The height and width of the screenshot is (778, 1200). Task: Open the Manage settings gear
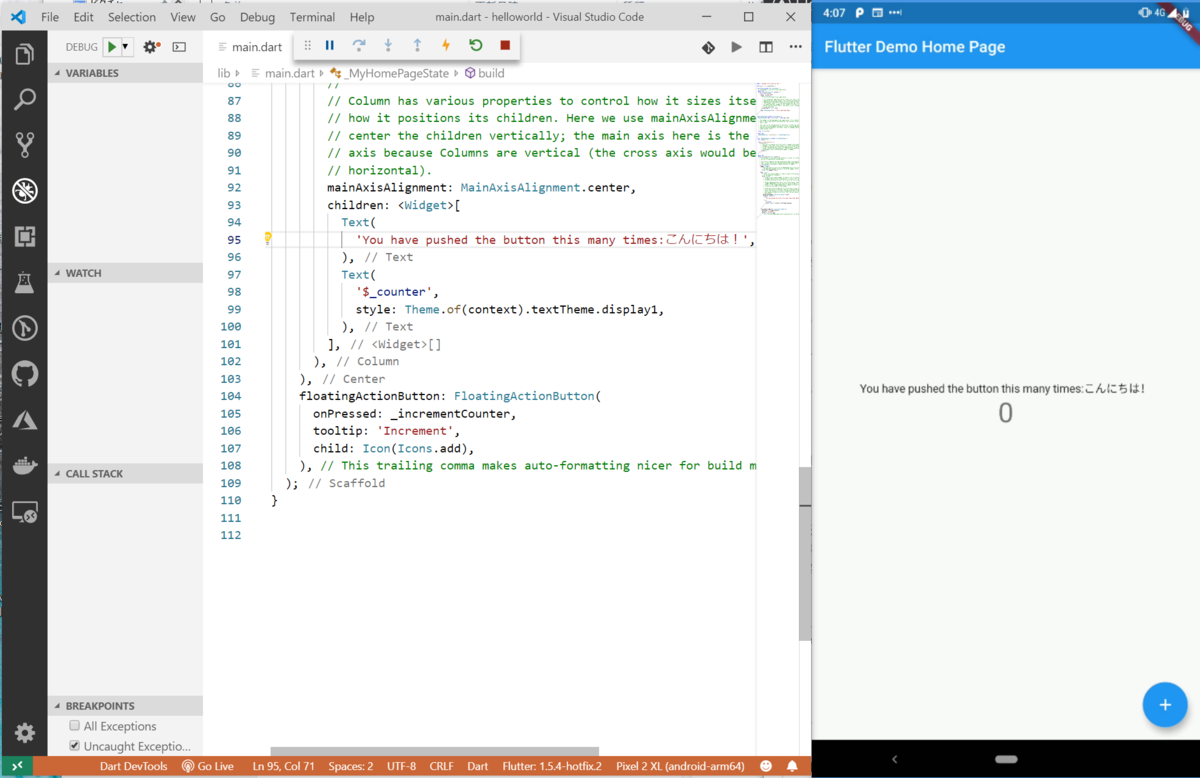pyautogui.click(x=24, y=733)
